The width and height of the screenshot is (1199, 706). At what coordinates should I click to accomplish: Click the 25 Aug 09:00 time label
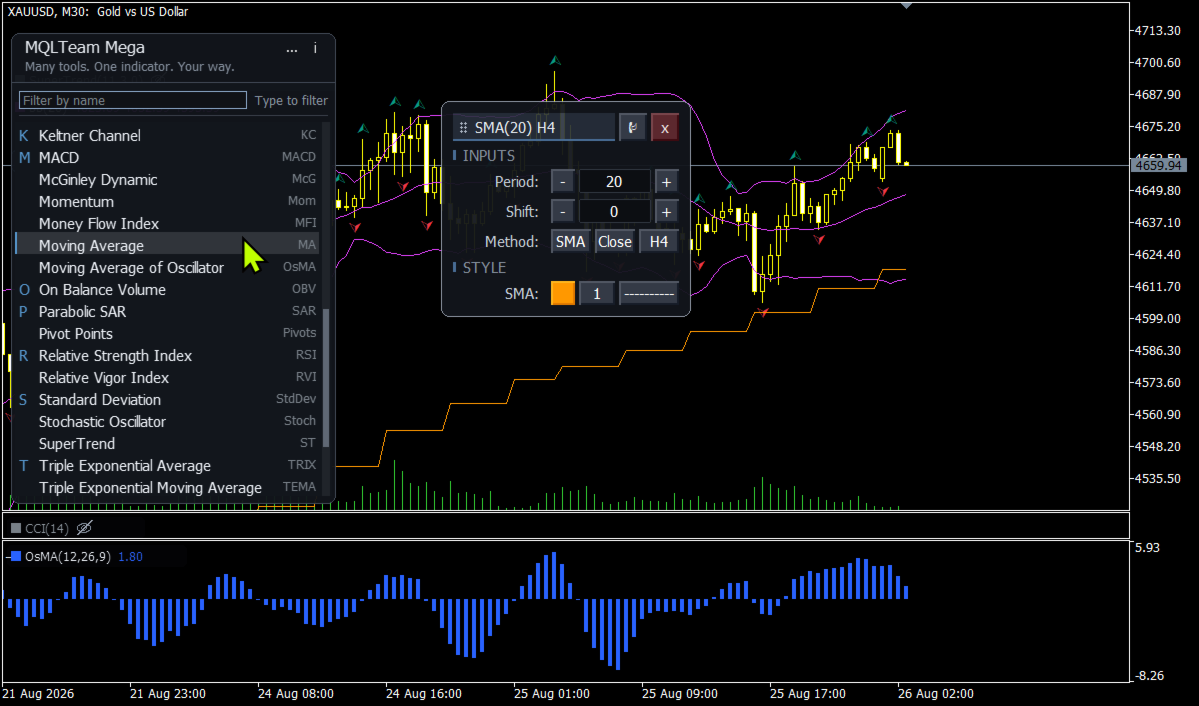tap(680, 695)
